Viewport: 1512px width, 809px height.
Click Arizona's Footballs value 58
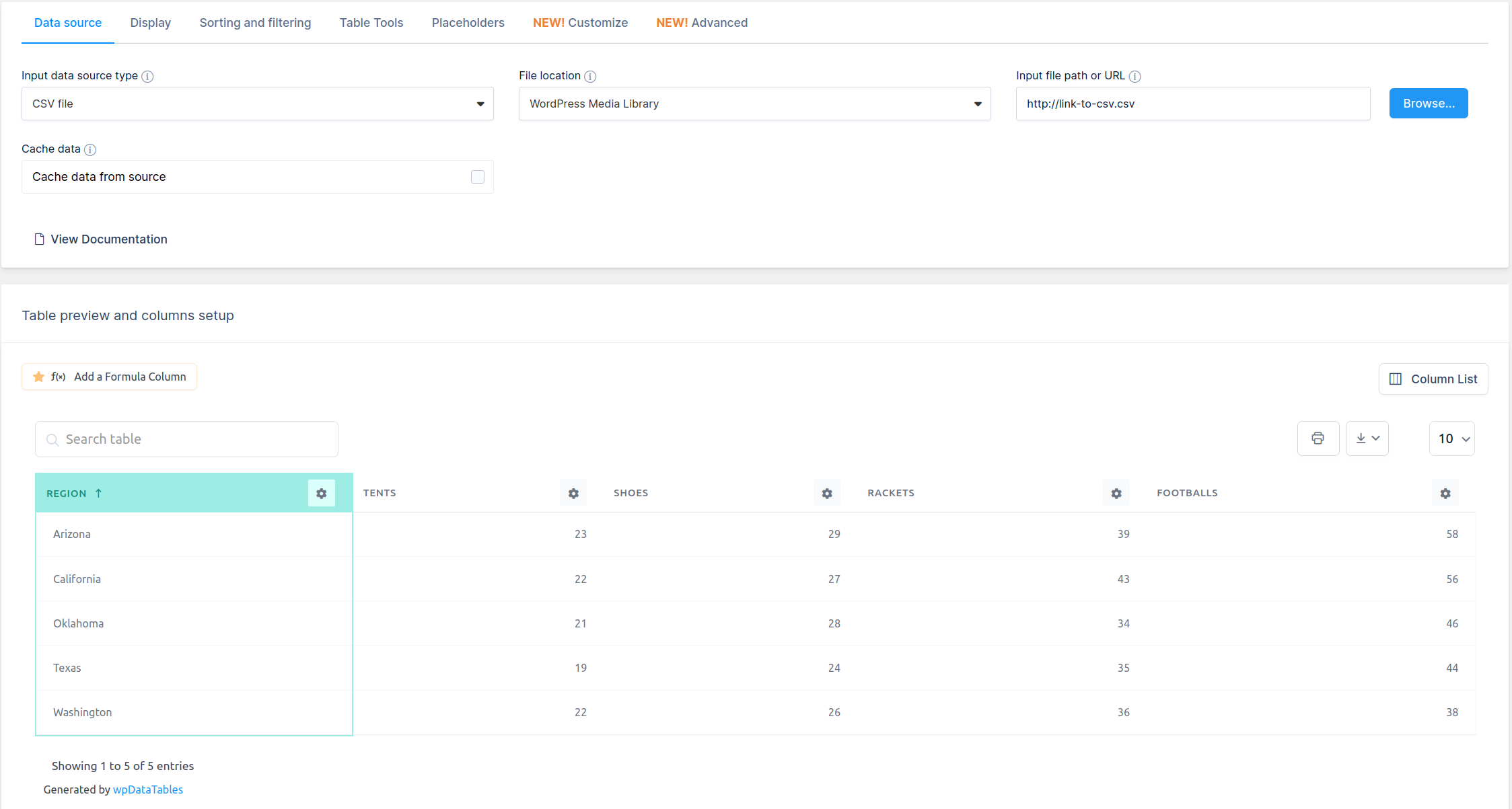pos(1452,534)
